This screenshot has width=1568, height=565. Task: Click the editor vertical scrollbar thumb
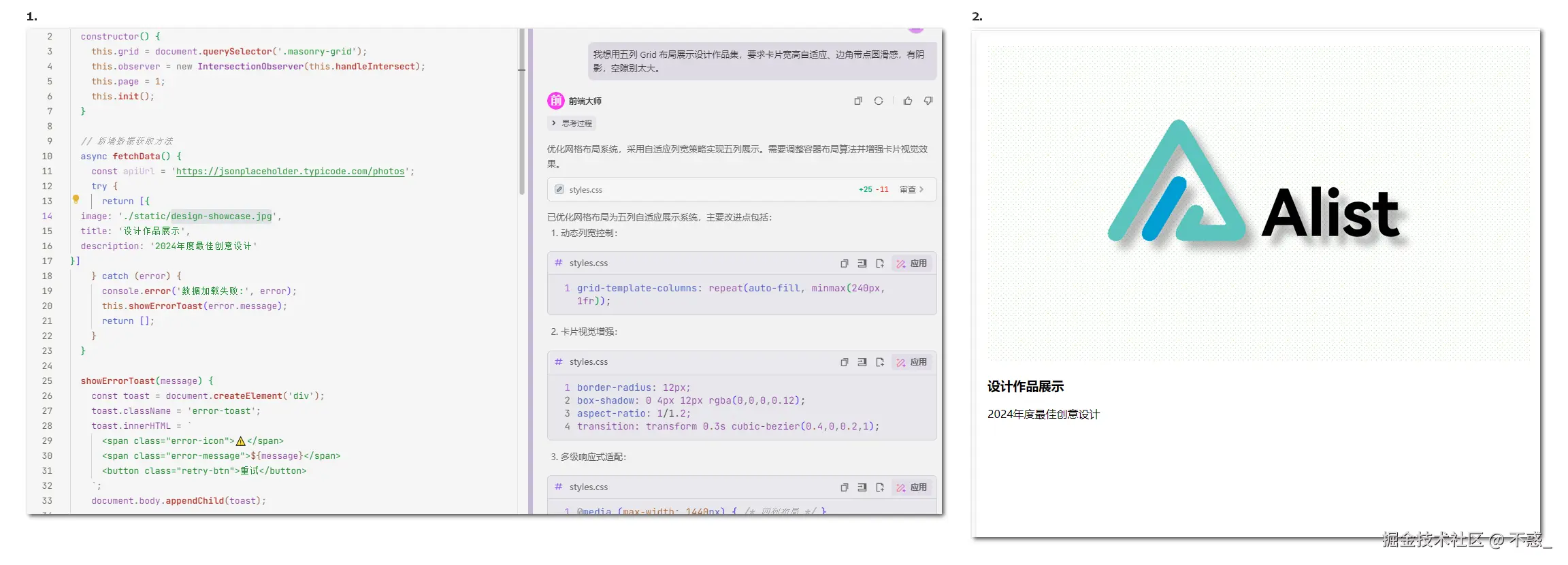(x=522, y=112)
